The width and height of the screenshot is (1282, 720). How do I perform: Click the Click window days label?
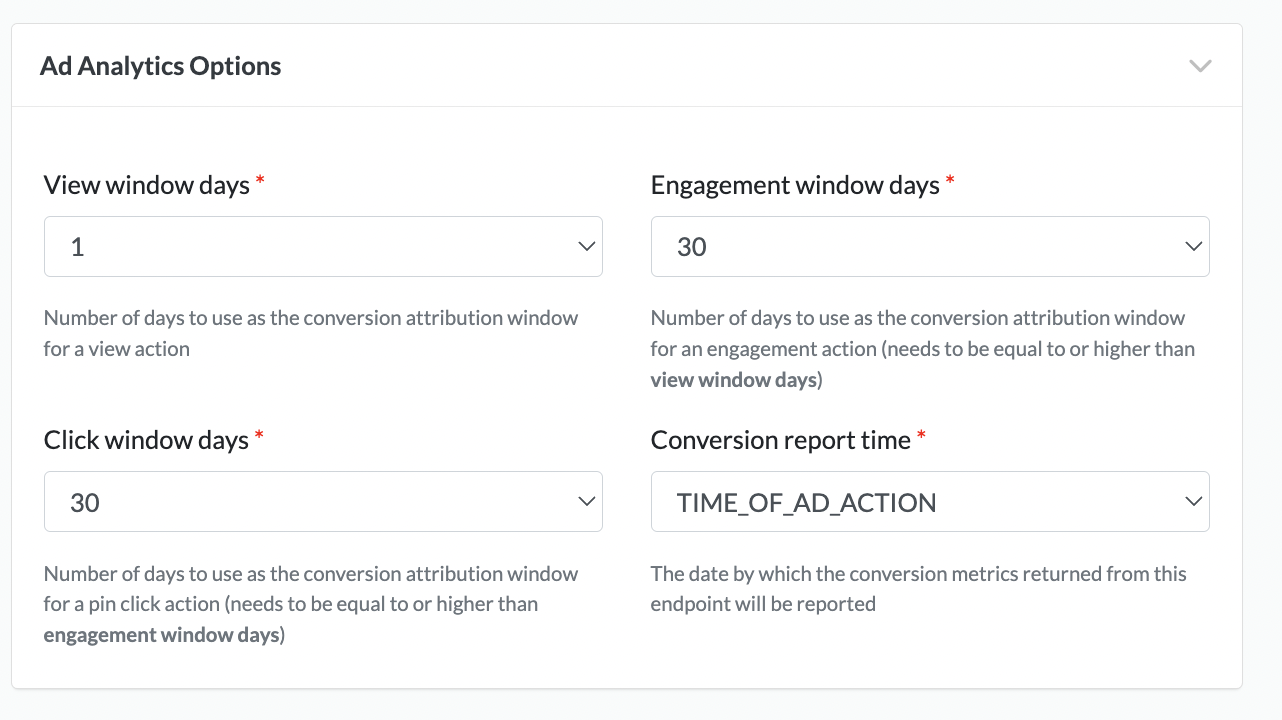146,440
